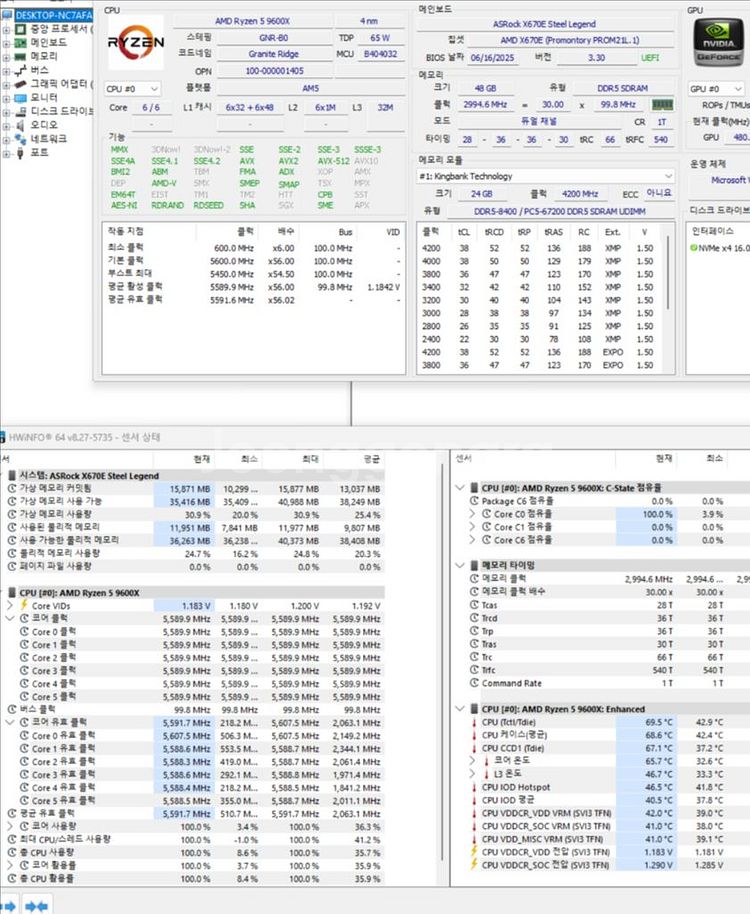Viewport: 750px width, 914px height.
Task: Expand the 코어 사용량 sensor row
Action: click(10, 827)
